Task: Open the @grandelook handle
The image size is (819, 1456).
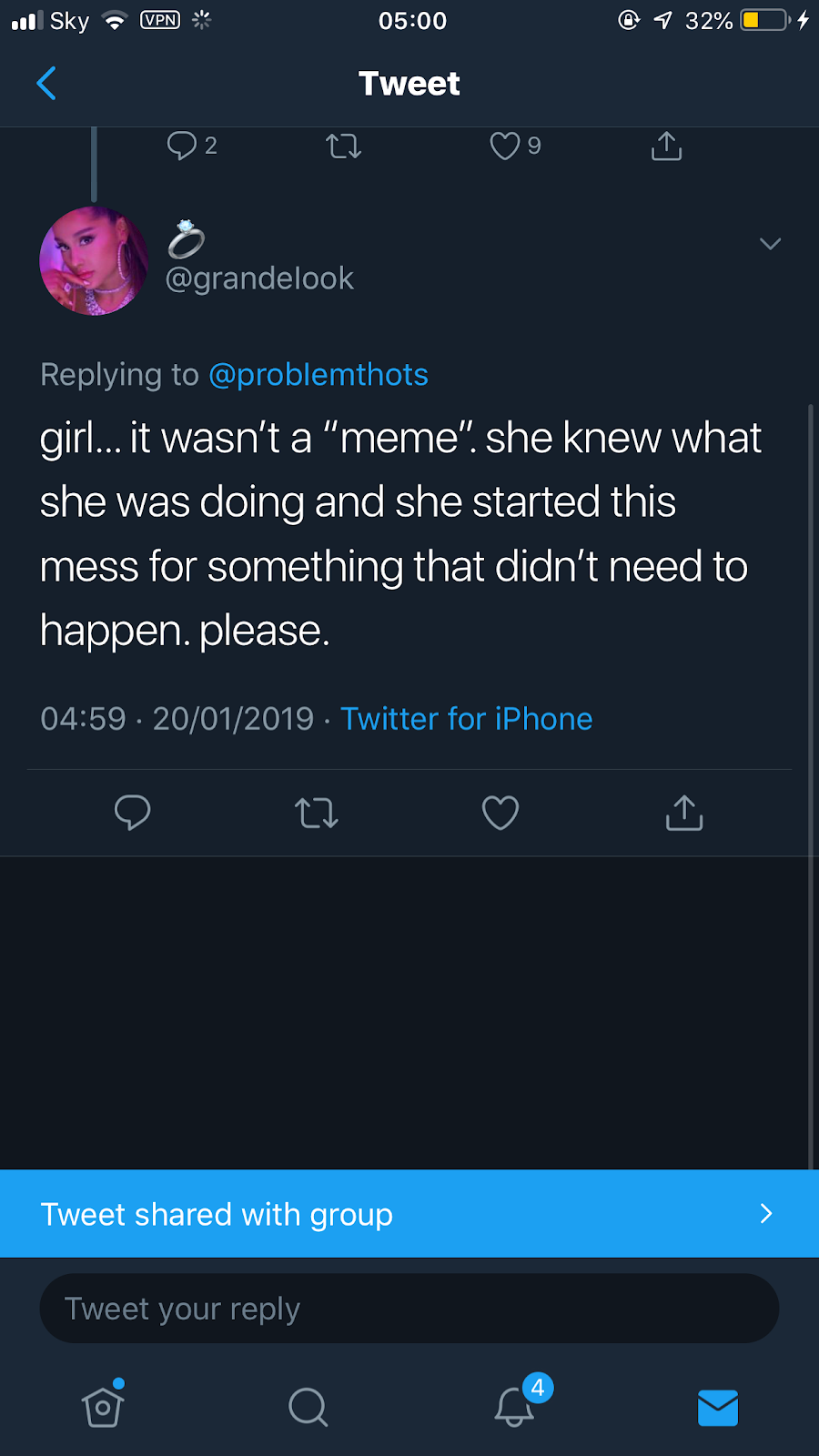Action: click(x=259, y=278)
